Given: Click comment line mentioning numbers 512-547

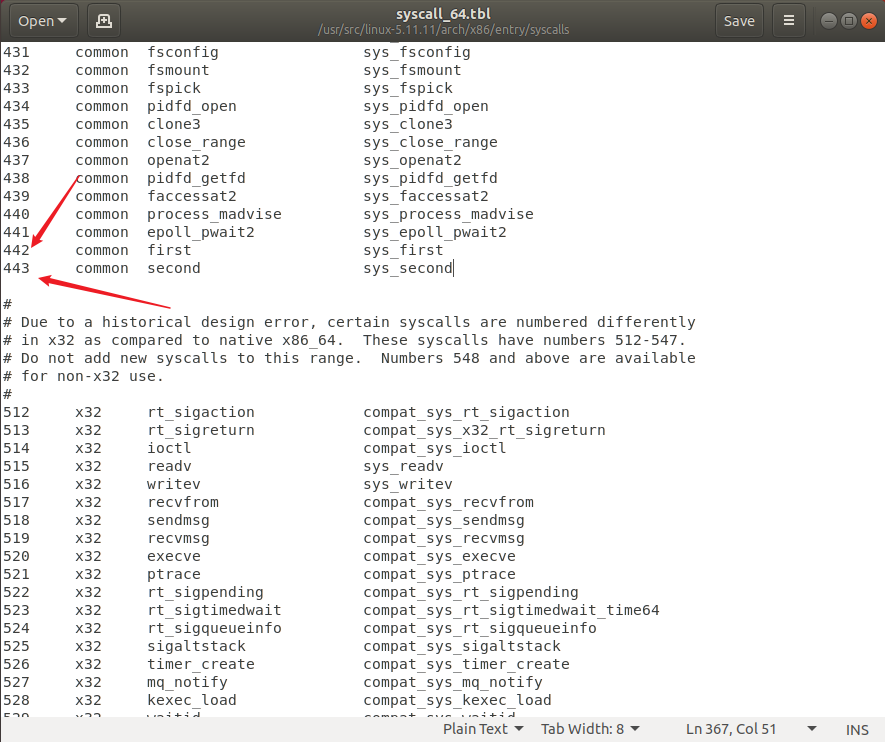Looking at the screenshot, I should click(345, 340).
